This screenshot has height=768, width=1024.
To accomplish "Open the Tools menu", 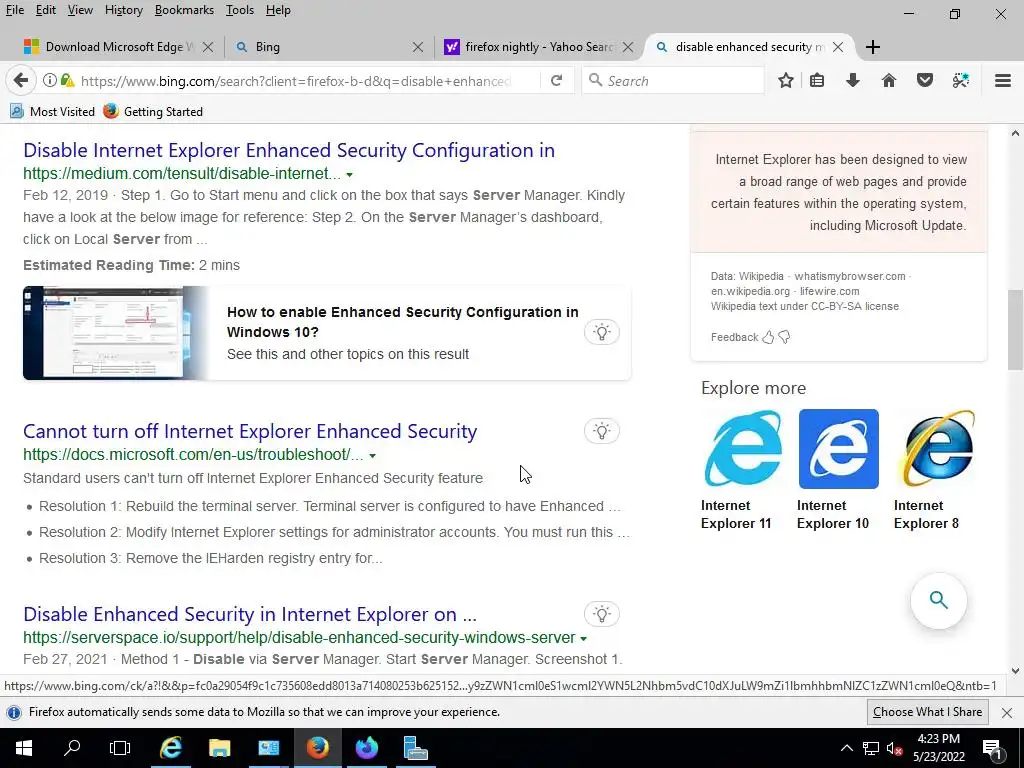I will [x=240, y=10].
